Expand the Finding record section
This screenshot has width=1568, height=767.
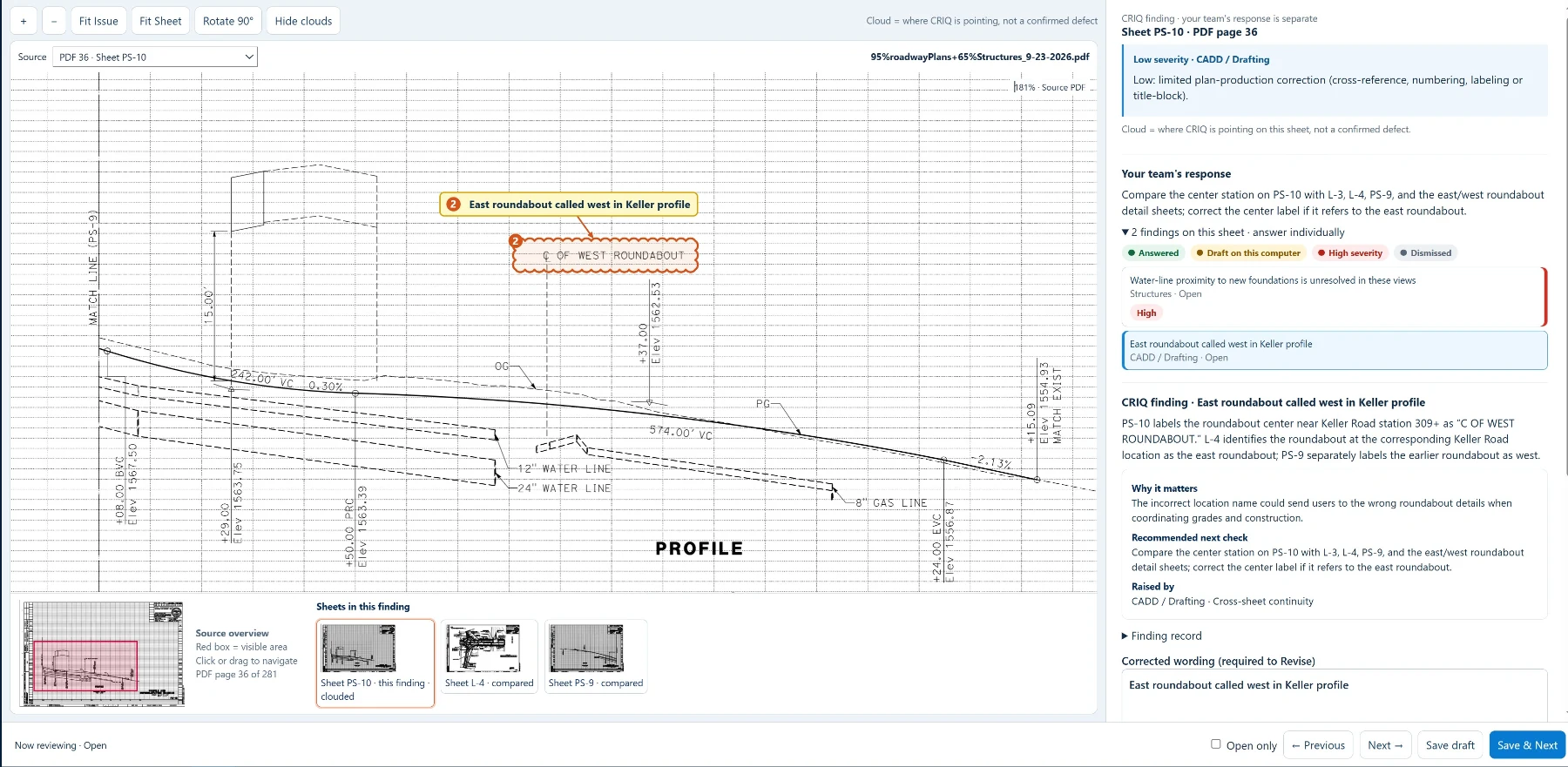[x=1162, y=636]
